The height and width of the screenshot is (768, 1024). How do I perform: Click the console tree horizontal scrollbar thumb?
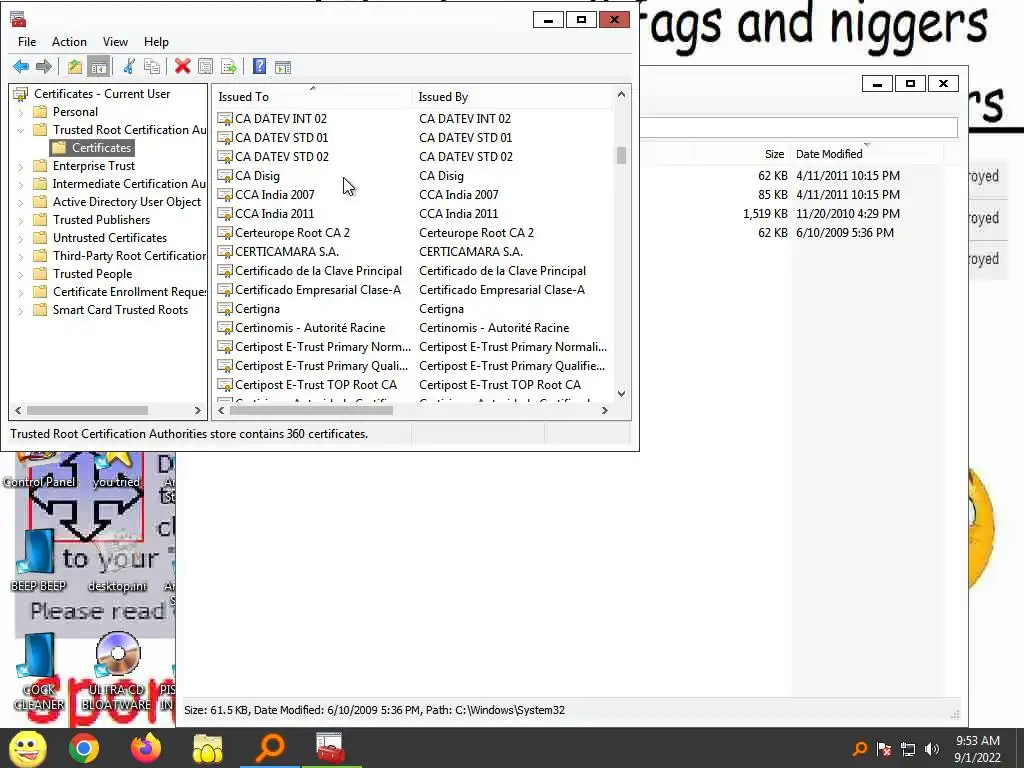click(x=87, y=410)
